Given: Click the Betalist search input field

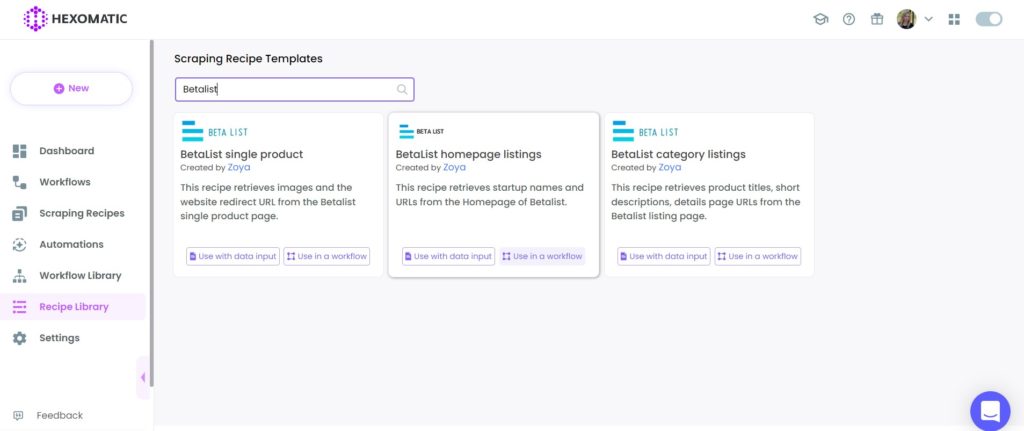Looking at the screenshot, I should (x=295, y=89).
